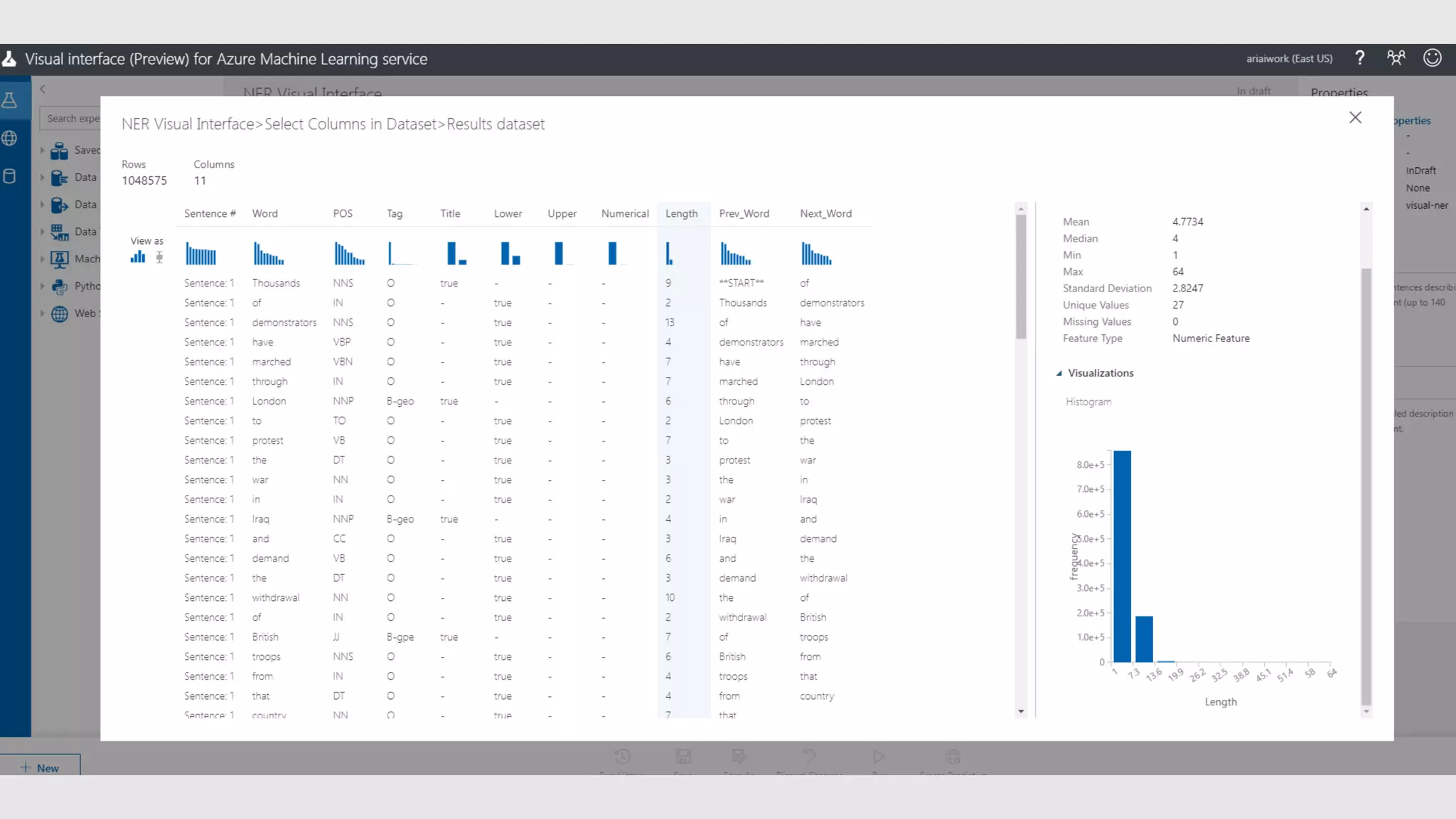The image size is (1456, 819).
Task: Select the Length column header
Action: pyautogui.click(x=681, y=213)
